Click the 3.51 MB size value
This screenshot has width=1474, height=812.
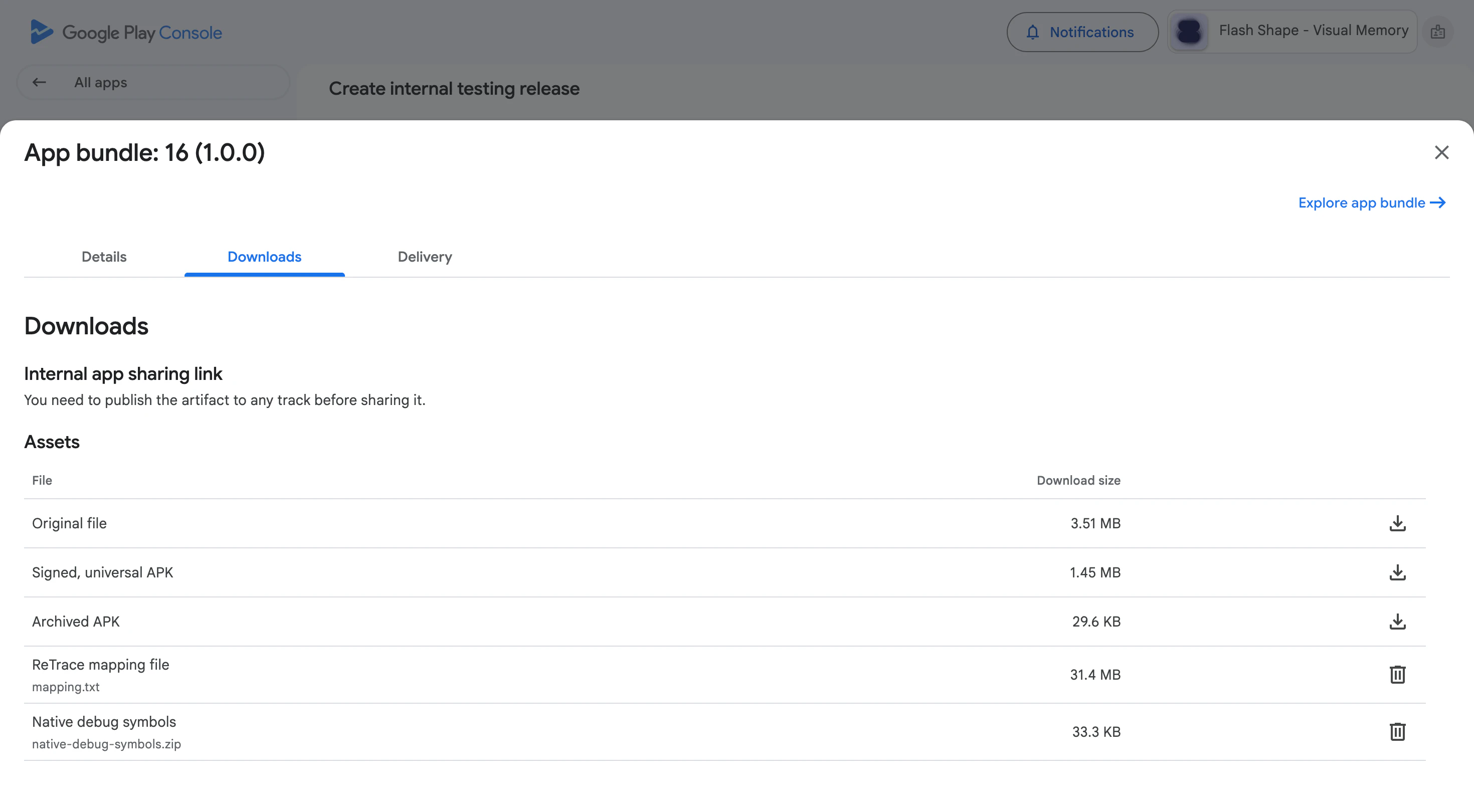pyautogui.click(x=1095, y=523)
